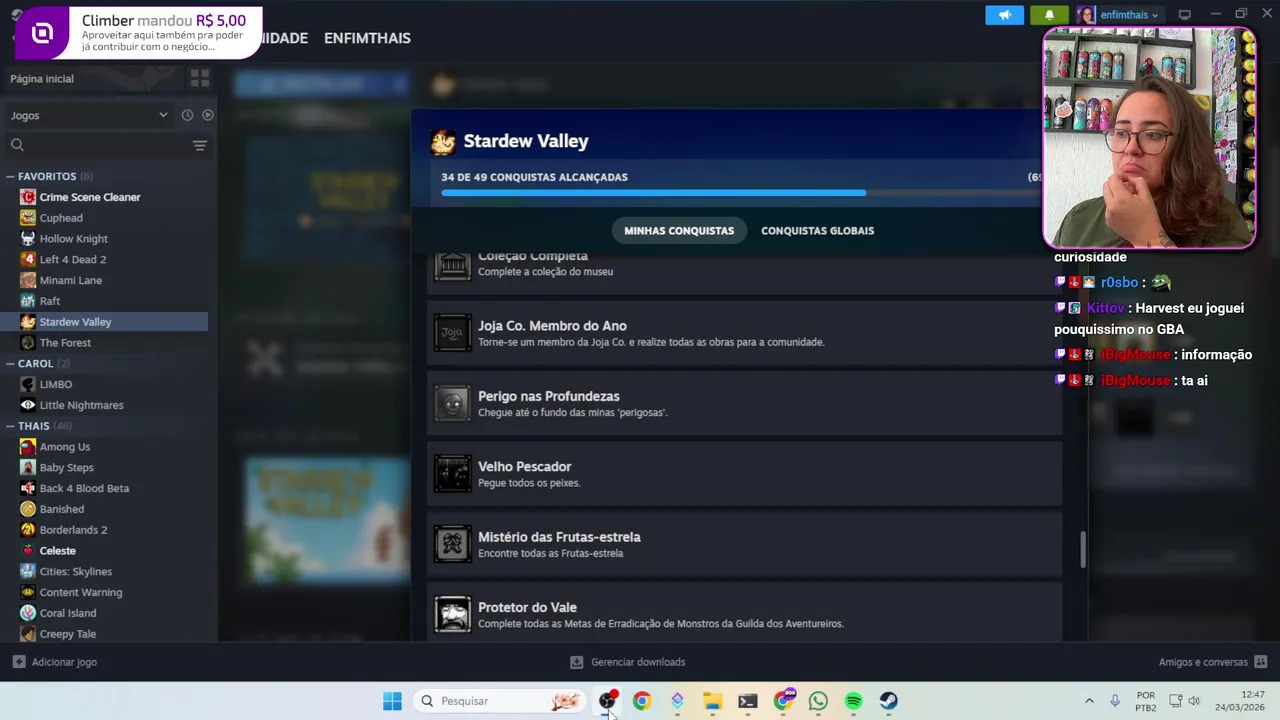
Task: Open Gerenciar downloads
Action: tap(627, 662)
